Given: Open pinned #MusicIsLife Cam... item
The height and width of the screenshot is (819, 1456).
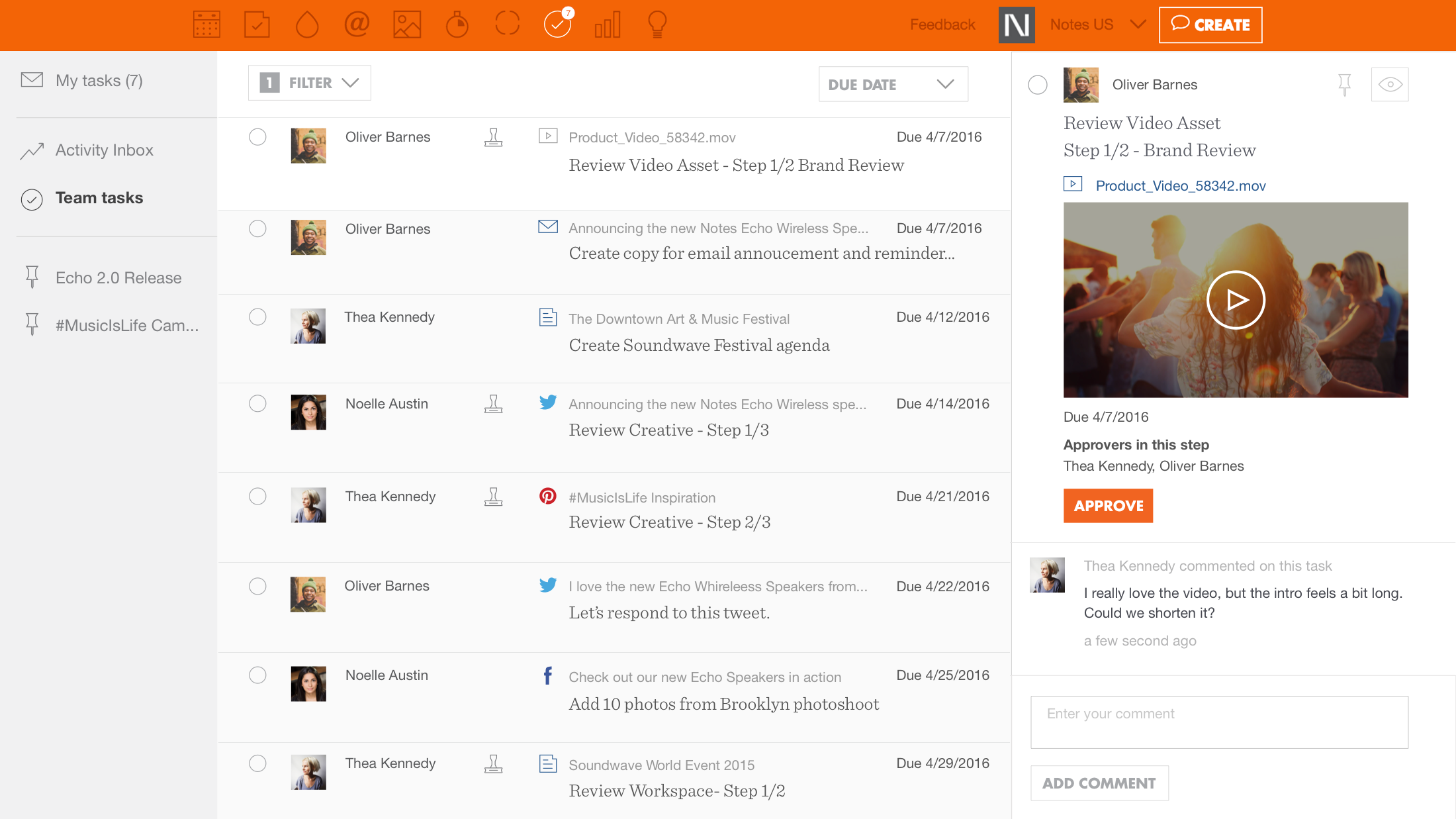Looking at the screenshot, I should point(127,326).
